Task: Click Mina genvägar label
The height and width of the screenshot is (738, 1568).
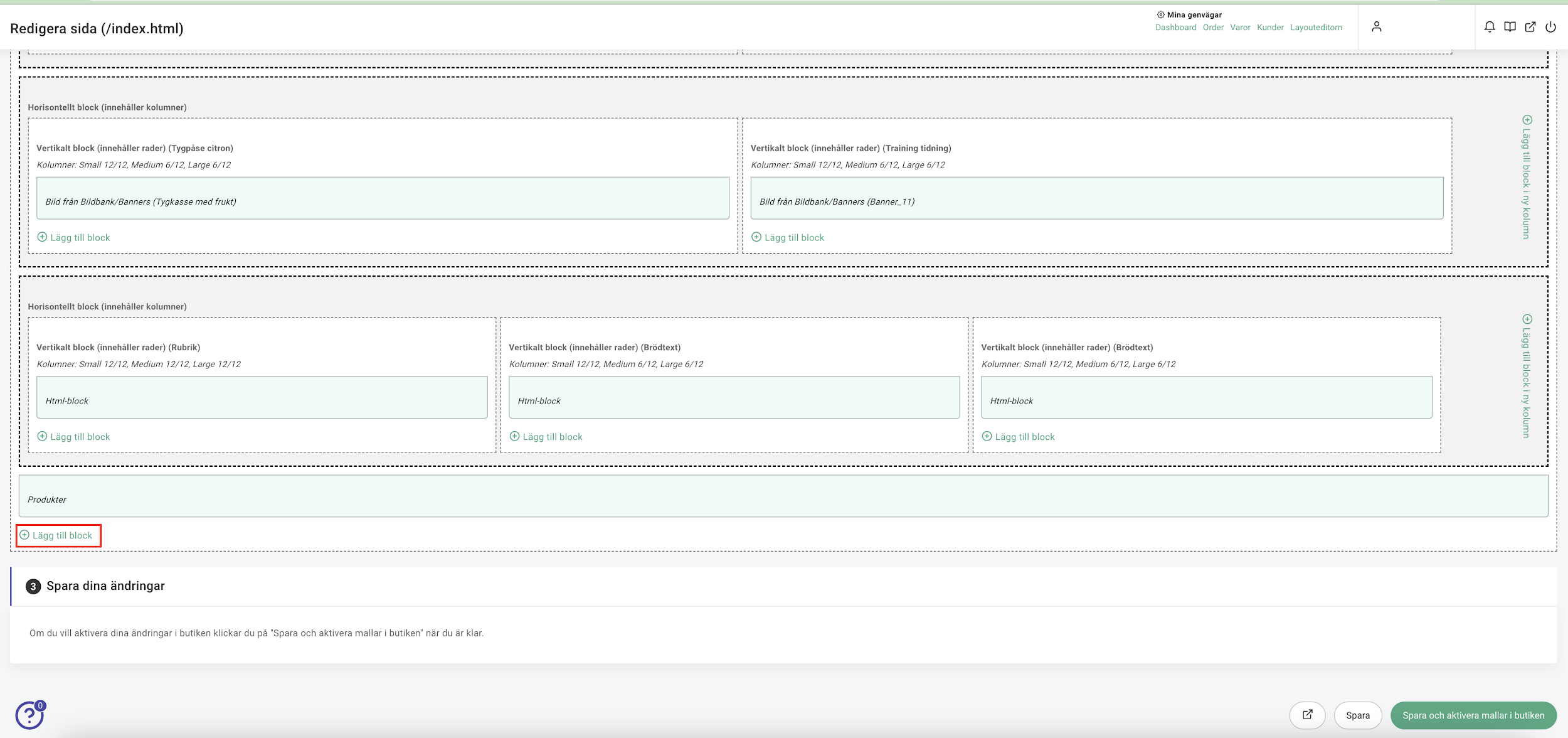Action: 1194,14
